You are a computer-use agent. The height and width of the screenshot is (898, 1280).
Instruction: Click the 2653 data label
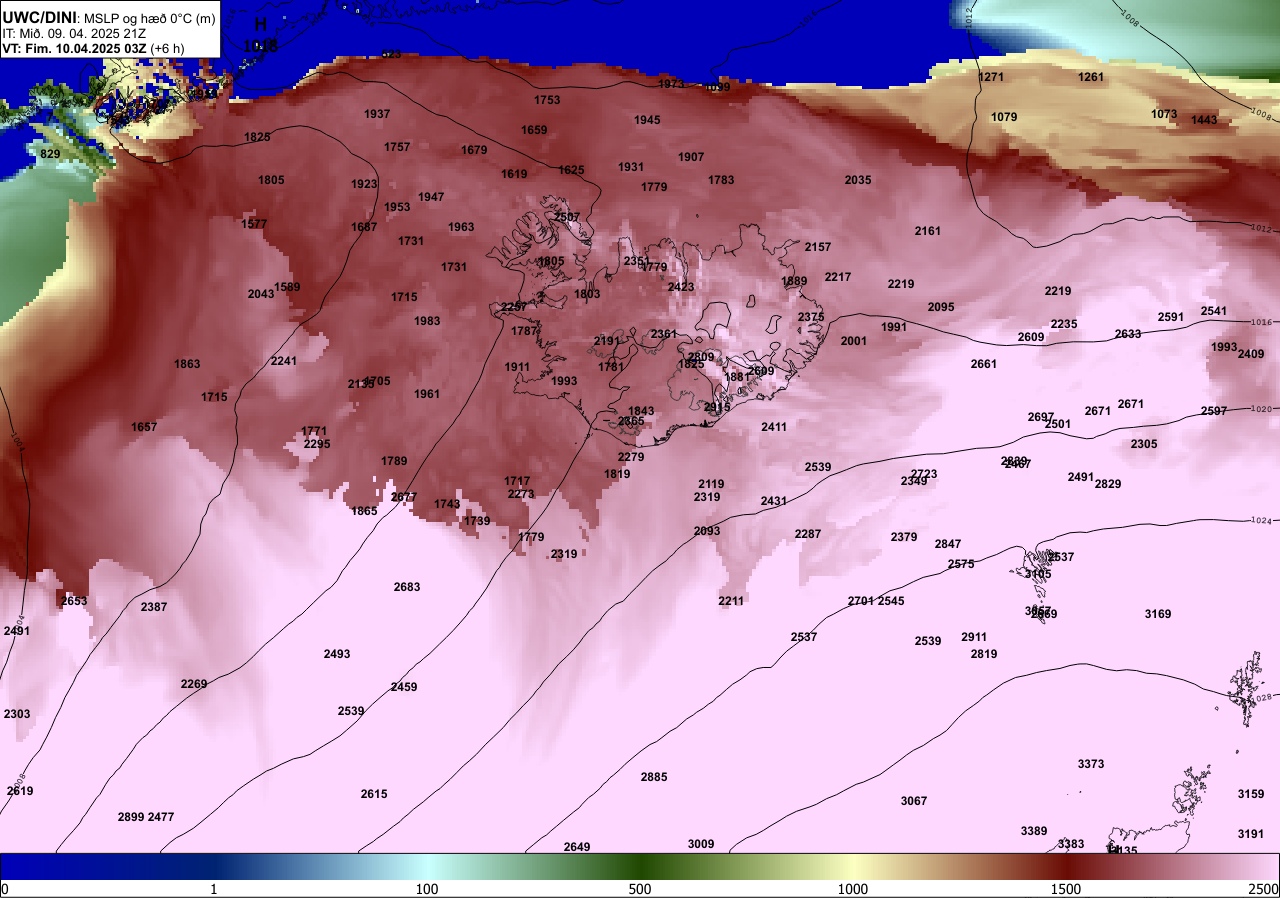tap(74, 601)
